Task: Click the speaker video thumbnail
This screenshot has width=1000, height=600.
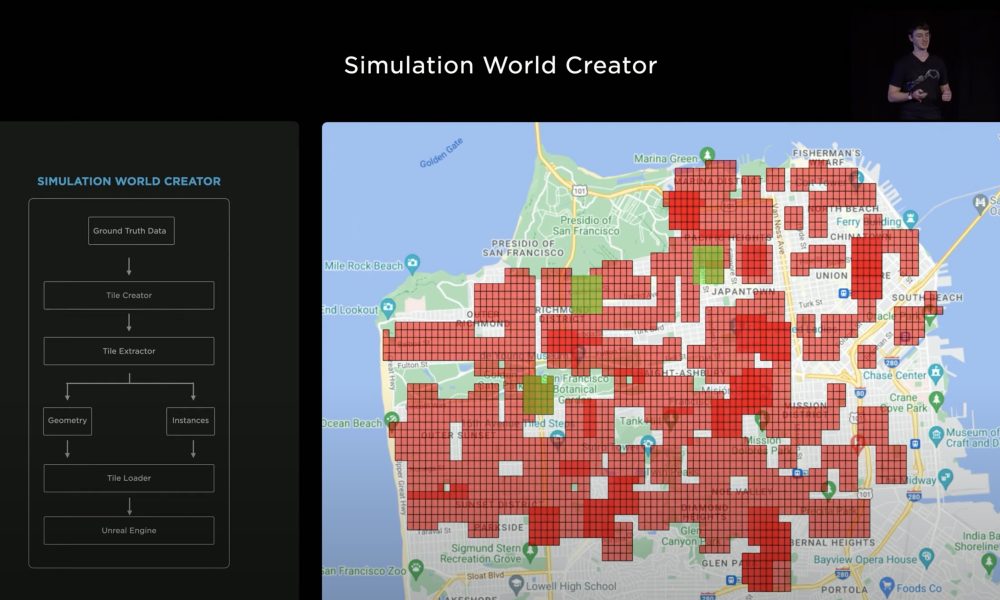Action: pos(925,67)
